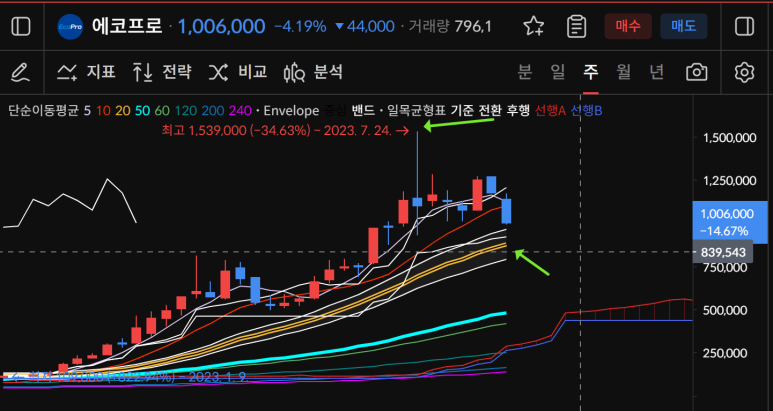
Task: Toggle the 60 moving average line
Action: (x=162, y=111)
